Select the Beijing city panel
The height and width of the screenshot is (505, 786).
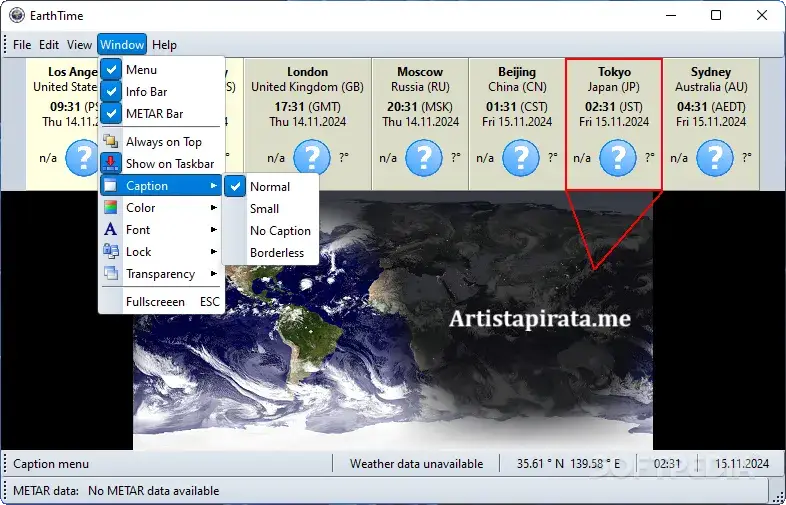(517, 124)
